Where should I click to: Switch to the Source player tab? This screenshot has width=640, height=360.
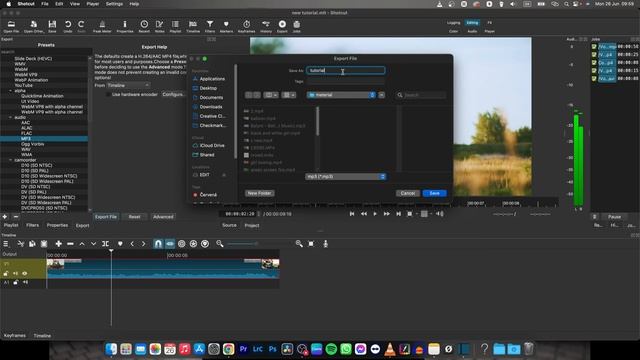click(229, 225)
